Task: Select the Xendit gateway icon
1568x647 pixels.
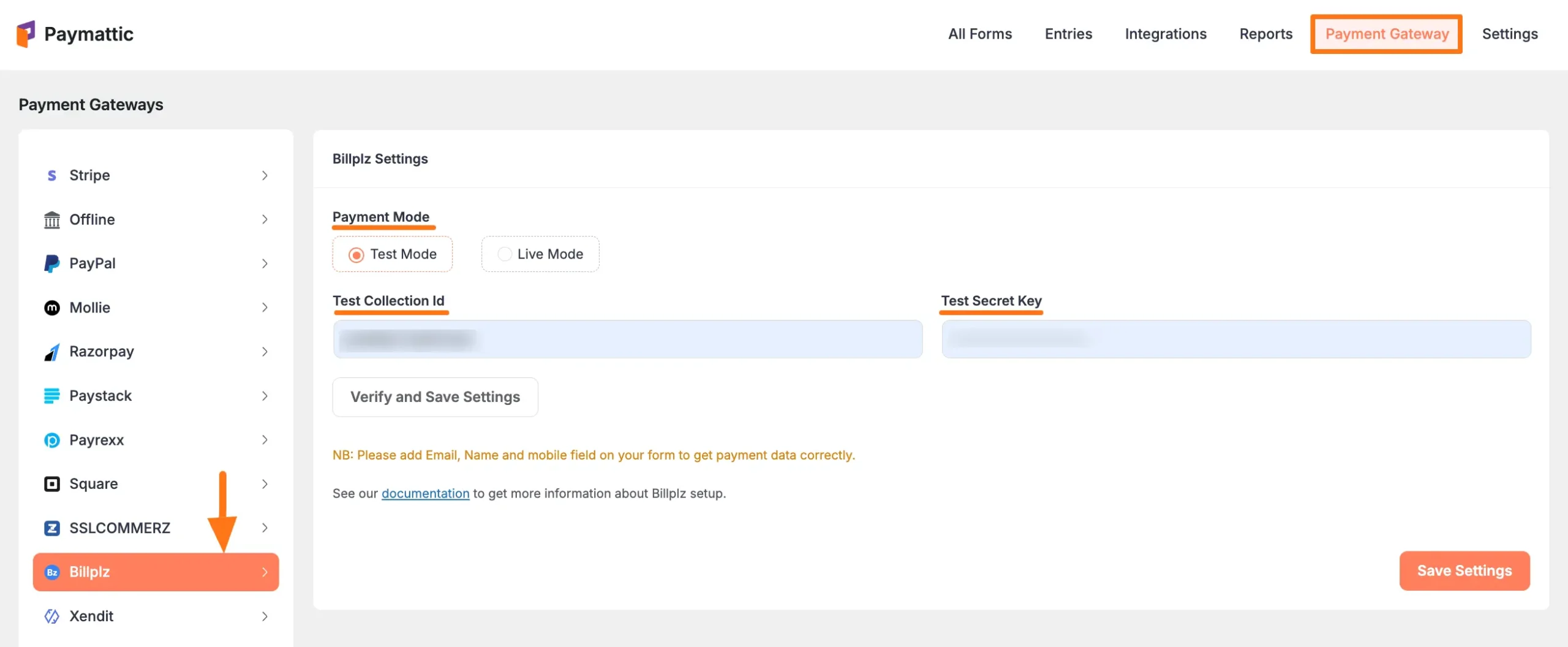Action: 52,616
